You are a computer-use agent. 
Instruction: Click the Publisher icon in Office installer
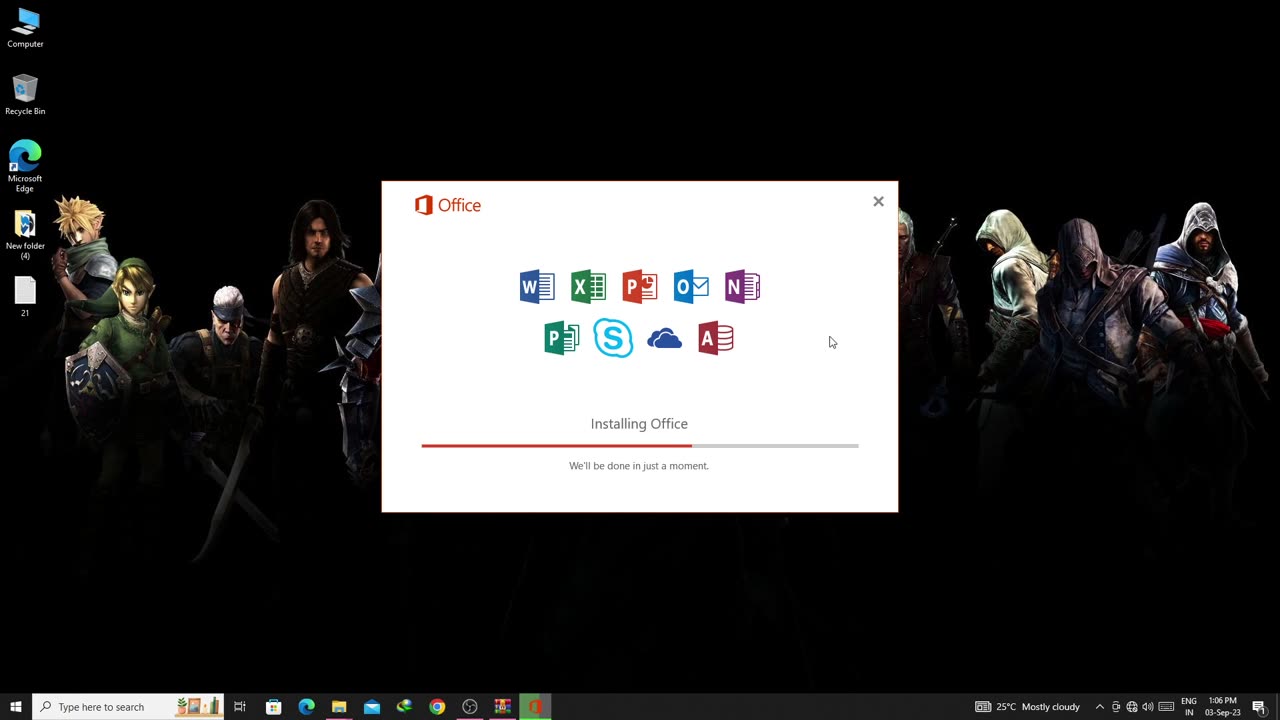(562, 339)
